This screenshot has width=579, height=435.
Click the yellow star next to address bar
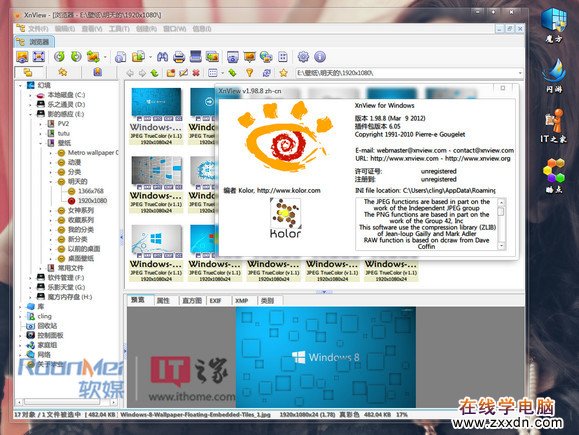(283, 73)
